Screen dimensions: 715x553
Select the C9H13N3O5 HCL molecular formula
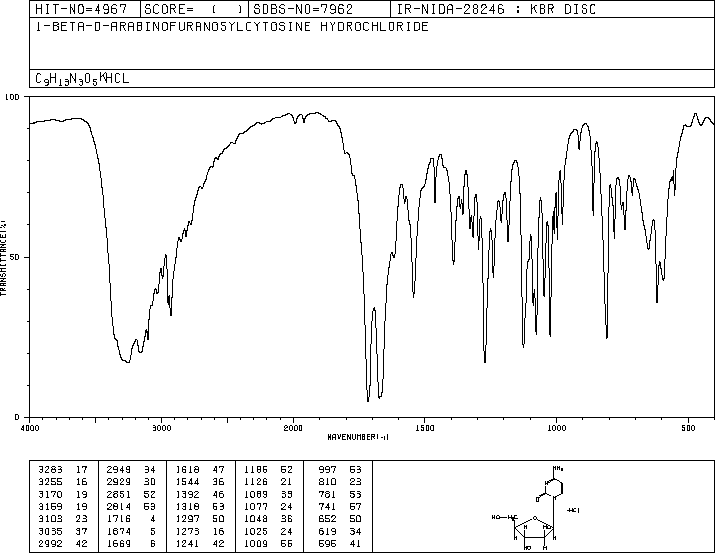(82, 78)
